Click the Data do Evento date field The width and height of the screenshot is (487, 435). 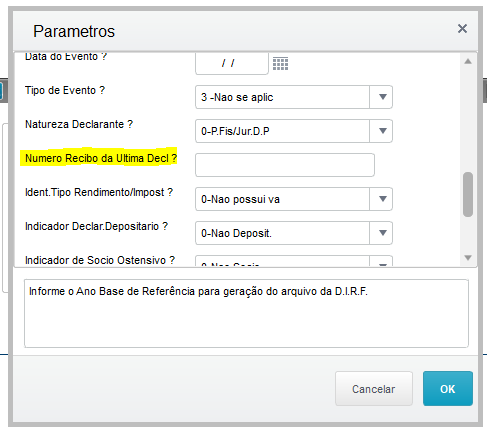pos(232,63)
